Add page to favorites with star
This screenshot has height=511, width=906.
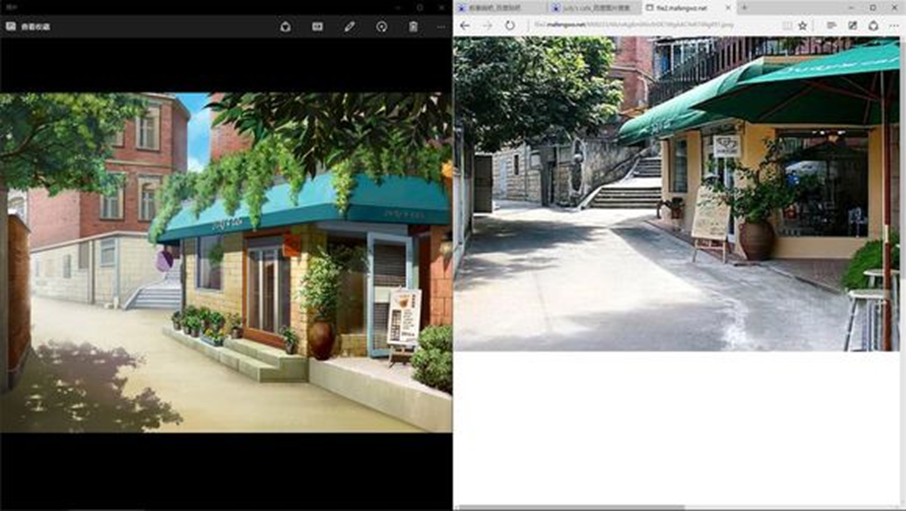click(803, 25)
